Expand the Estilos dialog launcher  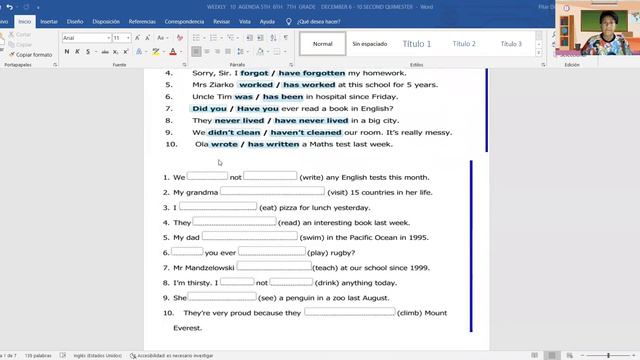[x=543, y=64]
